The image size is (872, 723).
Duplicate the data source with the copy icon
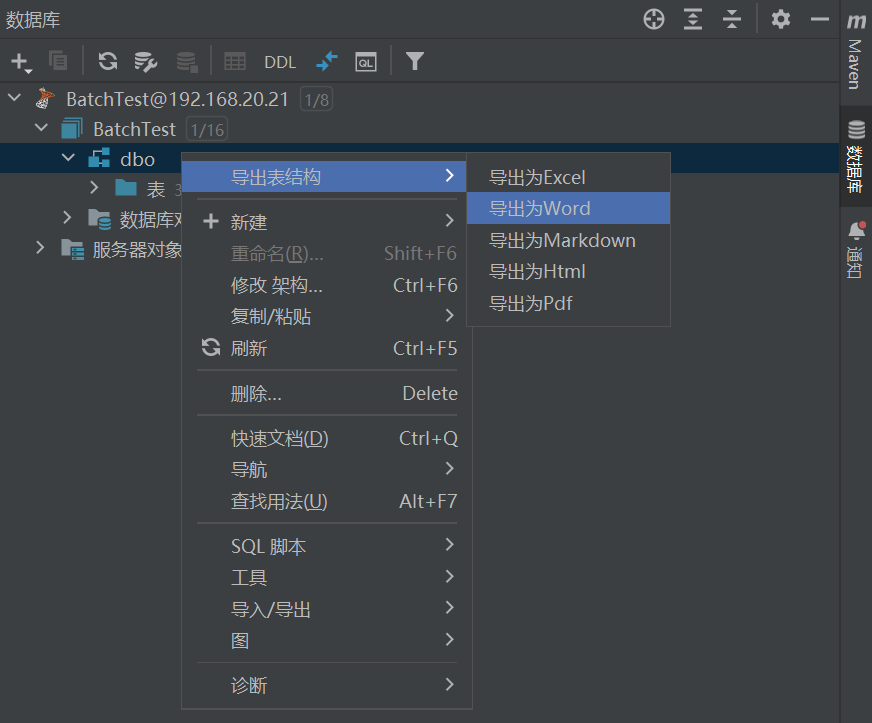(x=57, y=61)
